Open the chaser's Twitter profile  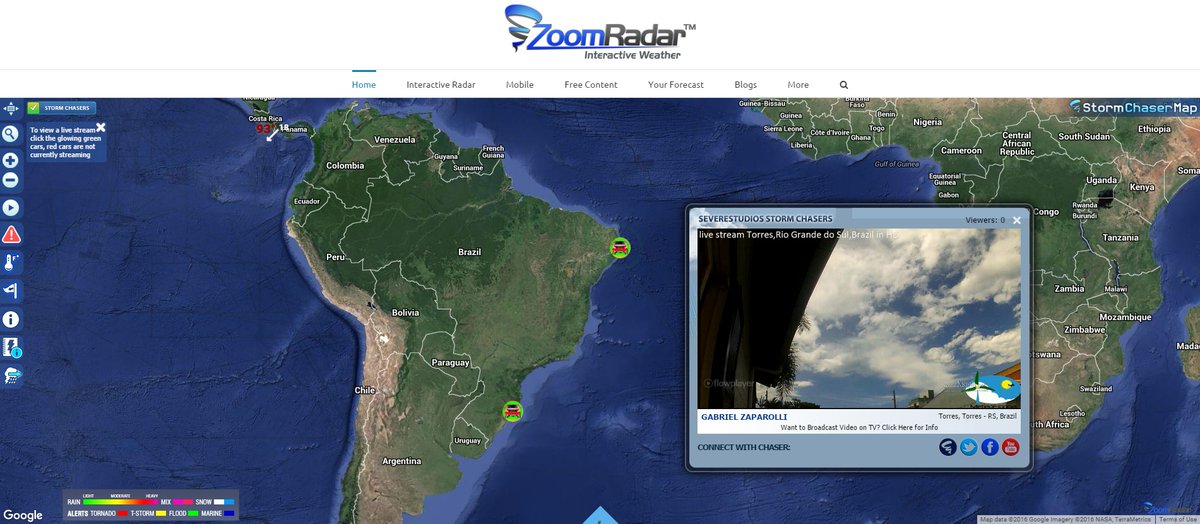point(969,447)
